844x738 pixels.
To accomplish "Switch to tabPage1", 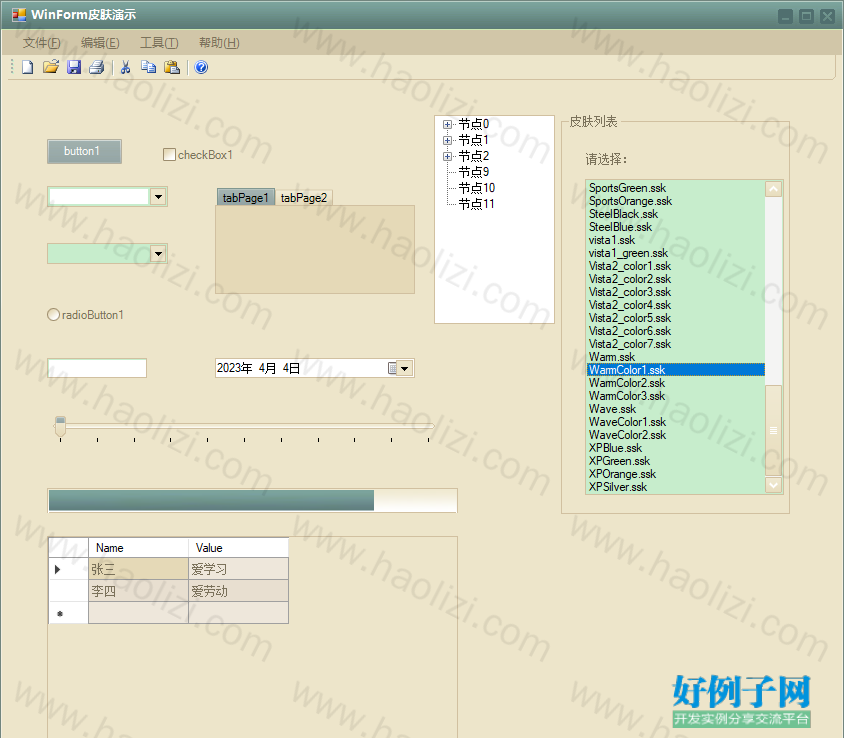I will coord(245,198).
